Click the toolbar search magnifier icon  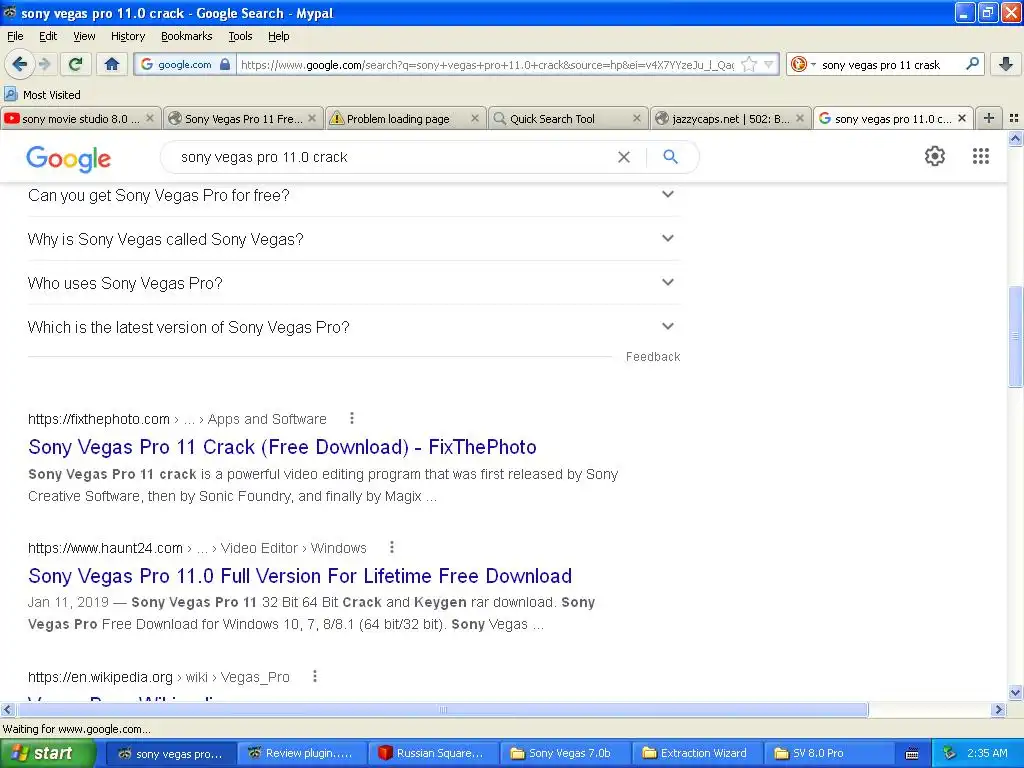pos(972,64)
